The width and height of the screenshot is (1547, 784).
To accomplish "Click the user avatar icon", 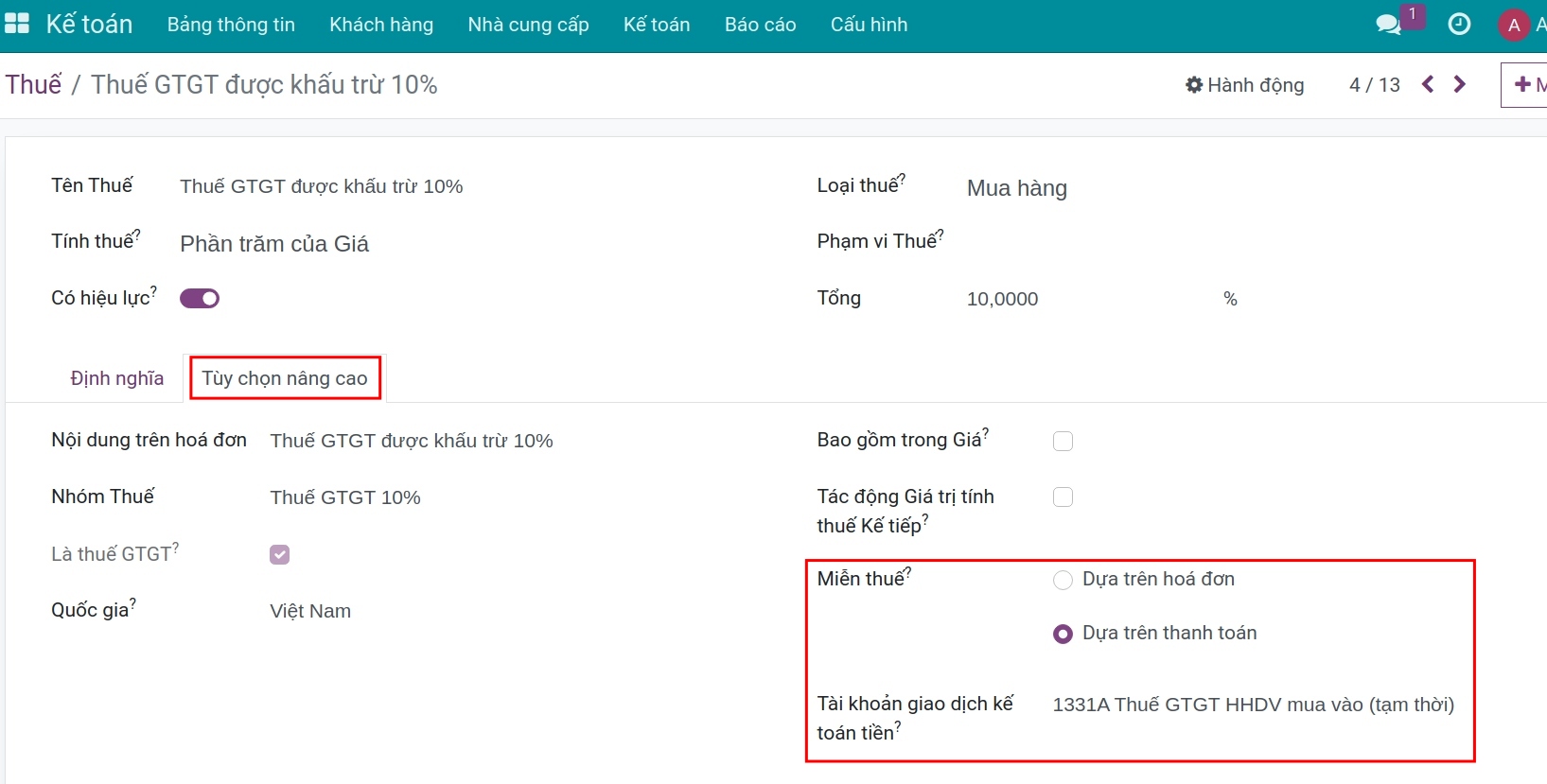I will coord(1514,25).
